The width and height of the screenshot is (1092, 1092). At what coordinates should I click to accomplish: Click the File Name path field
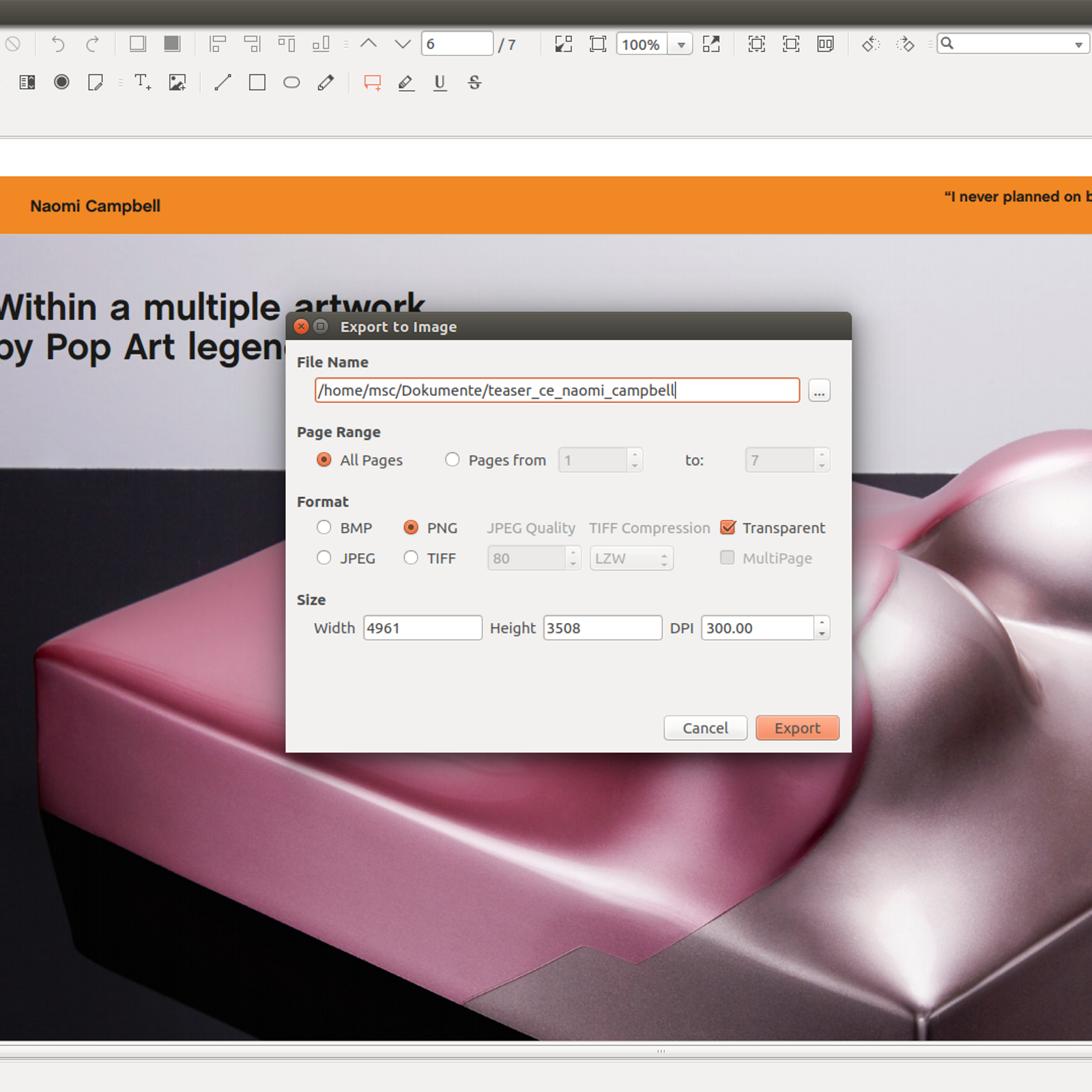pyautogui.click(x=557, y=390)
